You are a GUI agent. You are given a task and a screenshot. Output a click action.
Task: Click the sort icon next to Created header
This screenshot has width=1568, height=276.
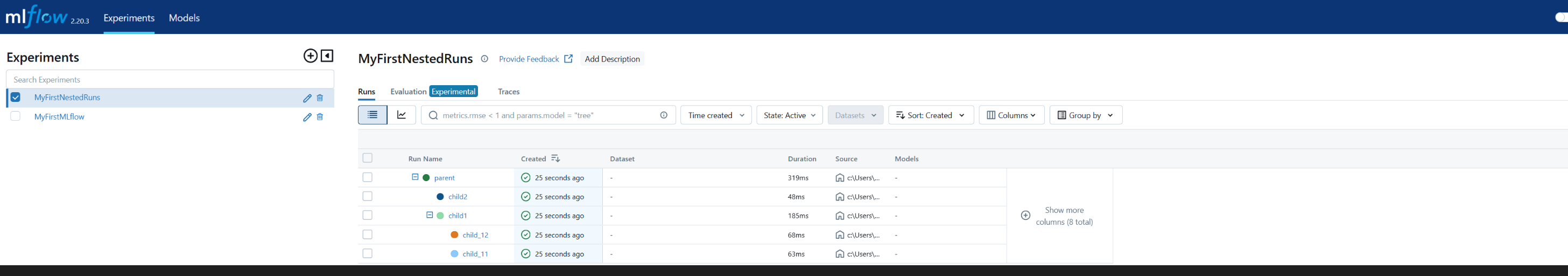coord(555,158)
